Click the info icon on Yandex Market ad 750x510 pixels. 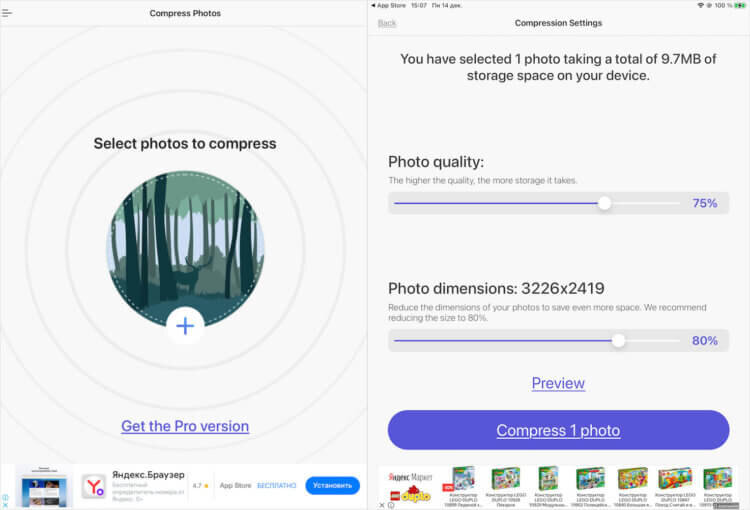[x=391, y=505]
